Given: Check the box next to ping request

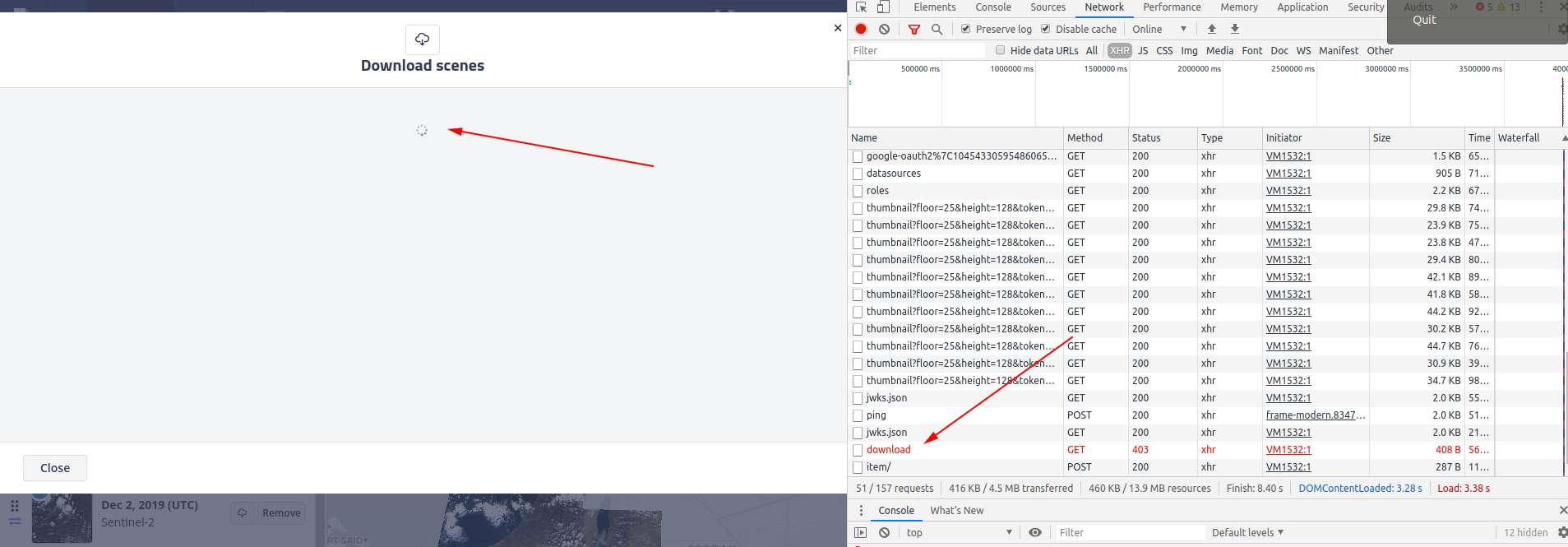Looking at the screenshot, I should pos(858,415).
